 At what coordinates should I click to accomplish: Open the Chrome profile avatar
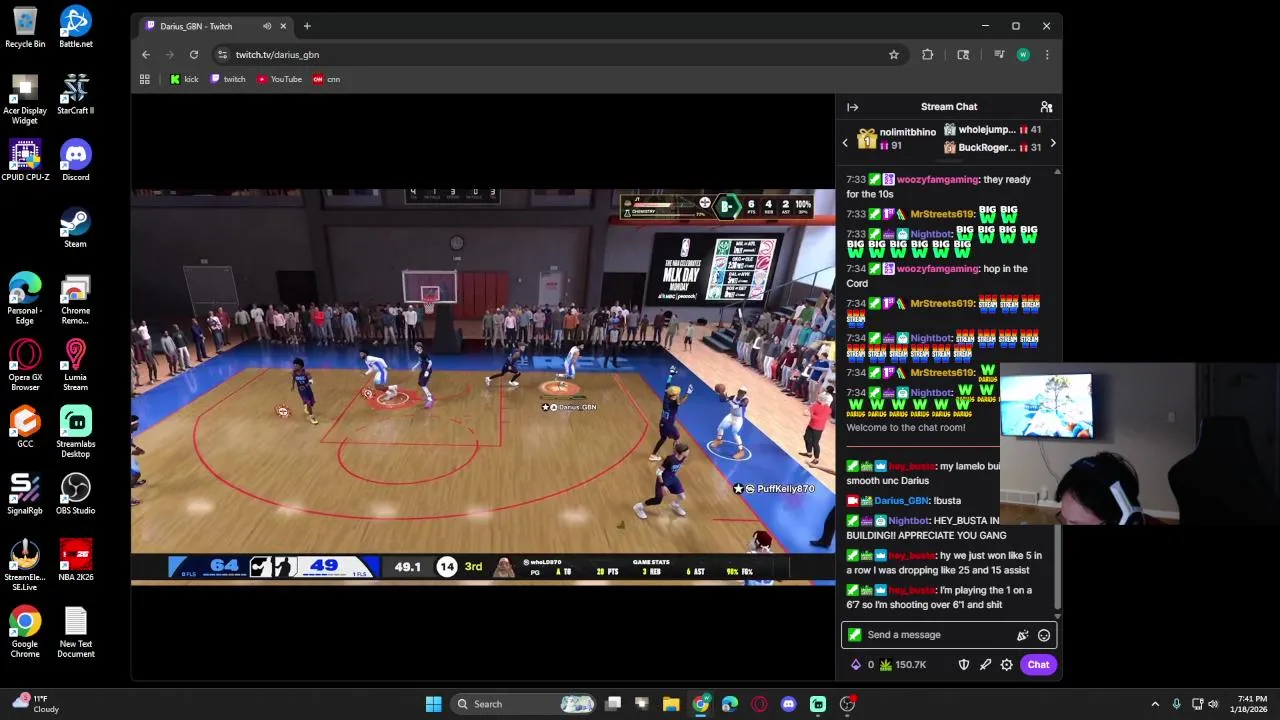[x=1023, y=55]
